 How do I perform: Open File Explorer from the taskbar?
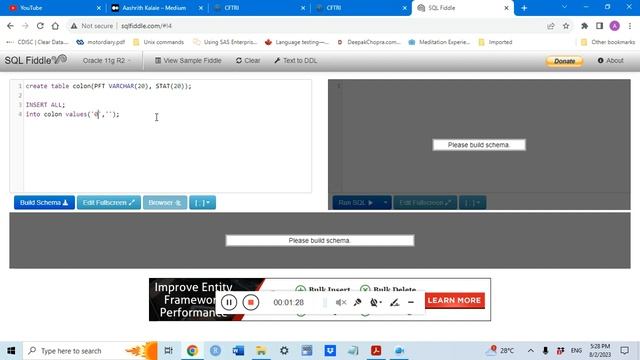(x=261, y=351)
